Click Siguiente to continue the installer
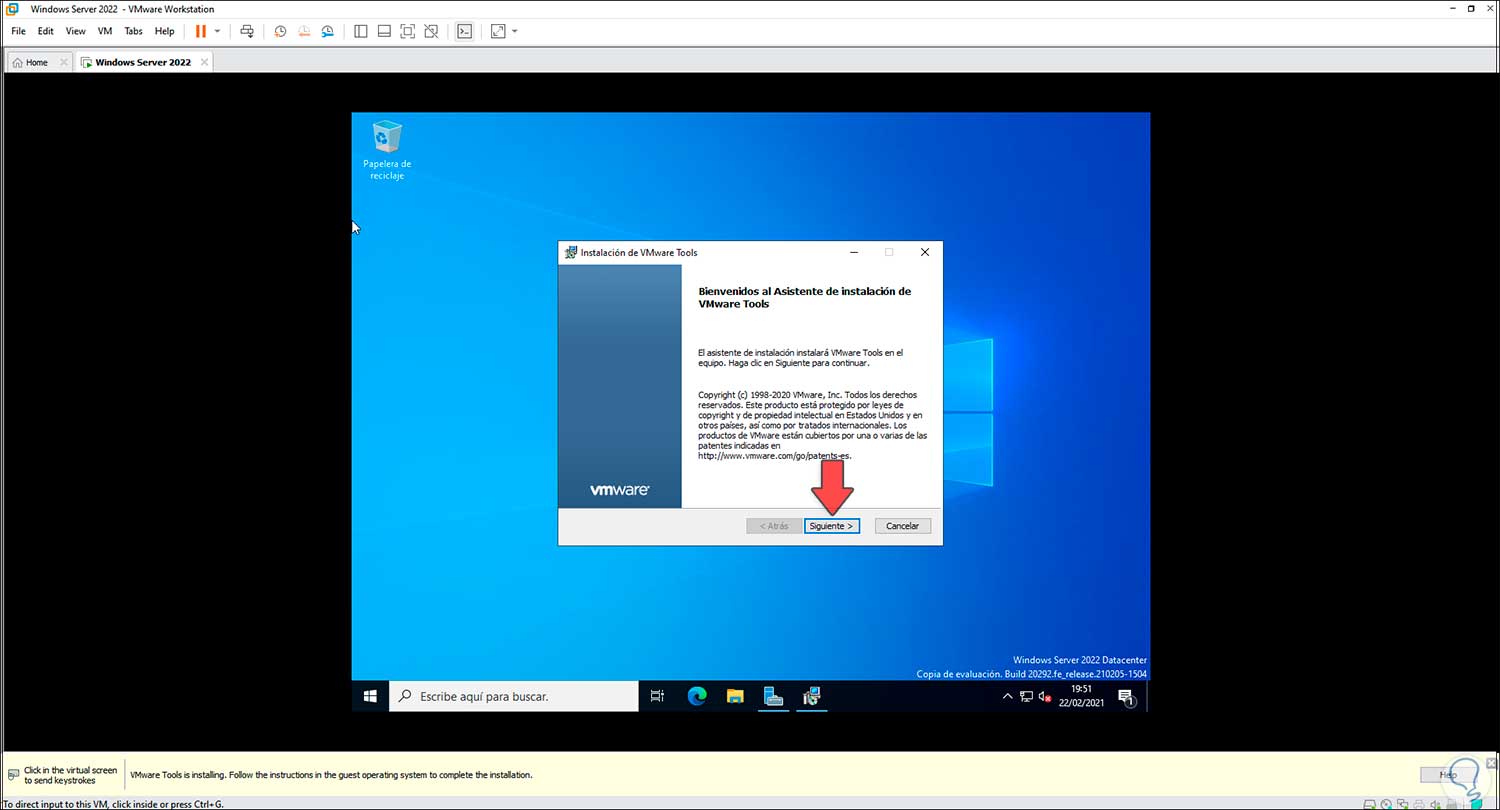This screenshot has width=1500, height=810. tap(832, 526)
